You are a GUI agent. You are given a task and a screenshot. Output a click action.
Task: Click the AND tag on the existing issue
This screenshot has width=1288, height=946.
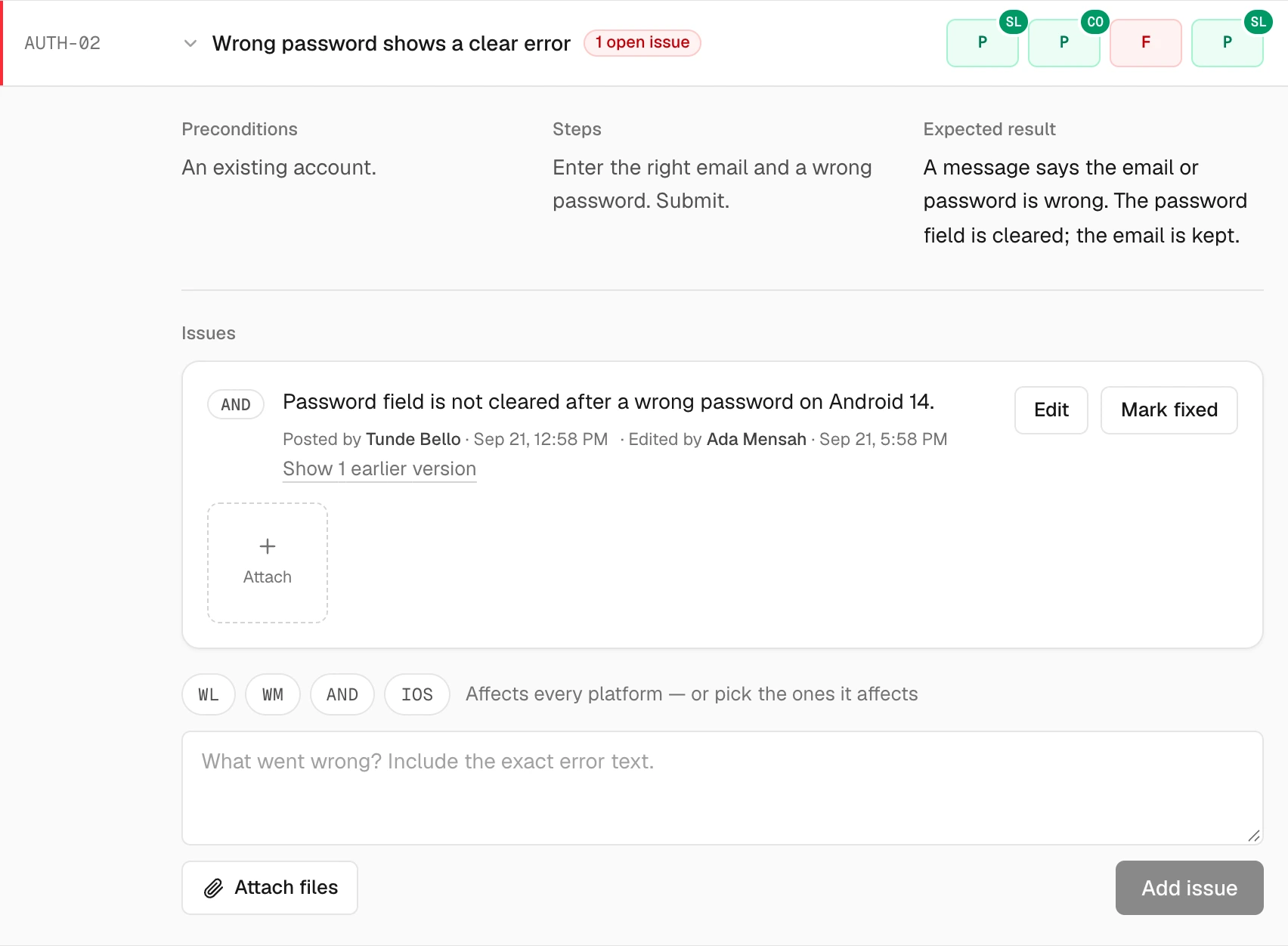coord(236,404)
